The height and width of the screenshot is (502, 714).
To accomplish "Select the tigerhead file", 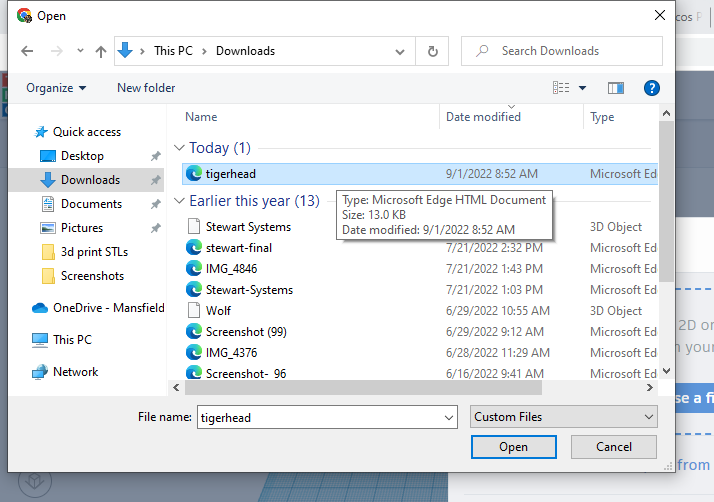I will point(420,174).
